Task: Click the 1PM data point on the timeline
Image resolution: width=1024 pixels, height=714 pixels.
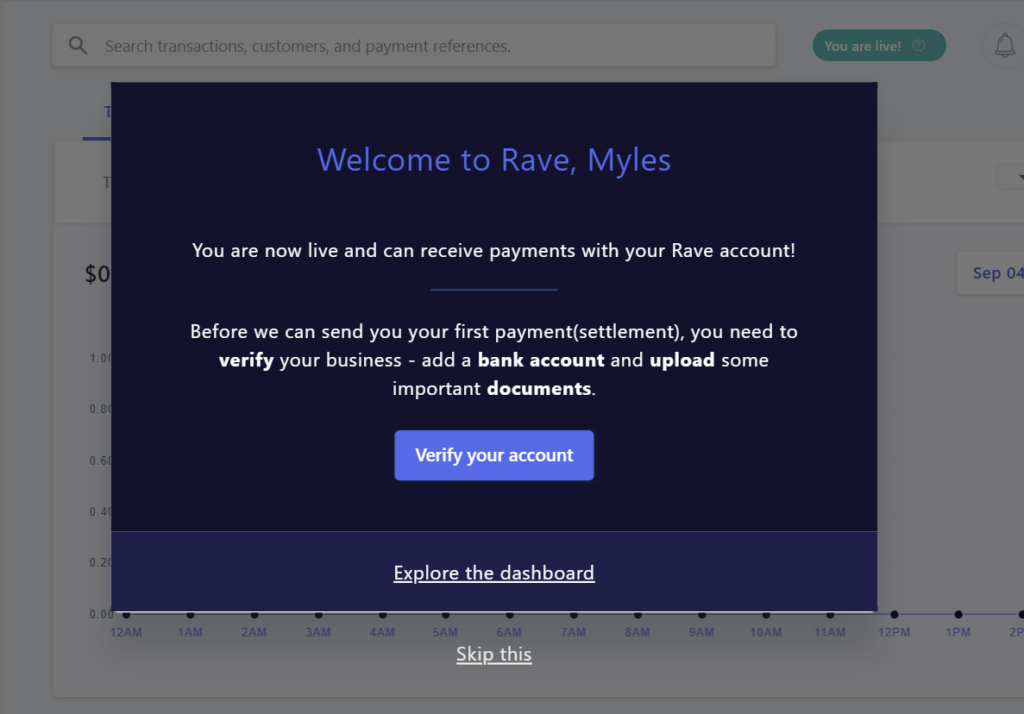Action: 957,614
